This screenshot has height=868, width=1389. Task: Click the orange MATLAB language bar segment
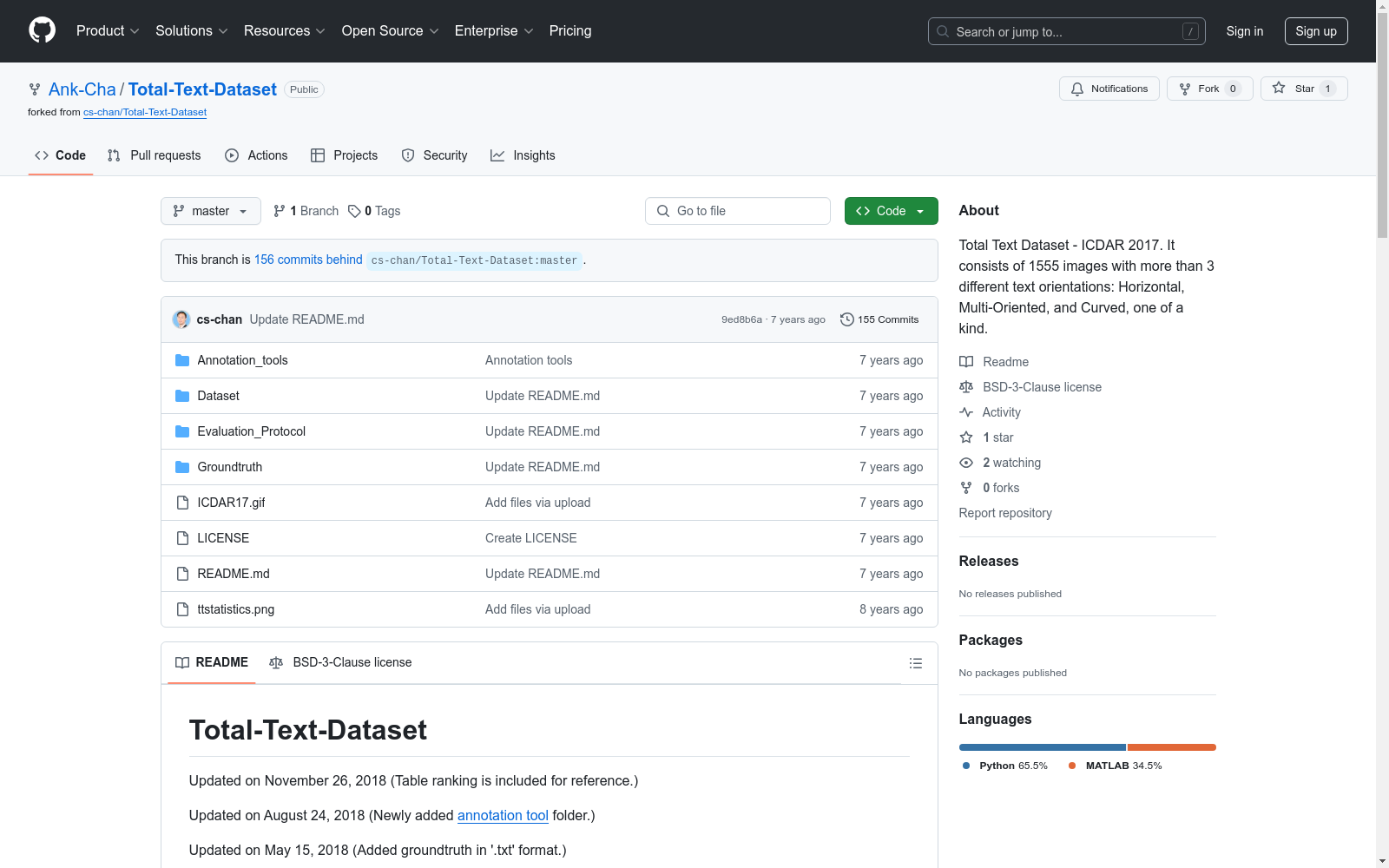(x=1172, y=747)
